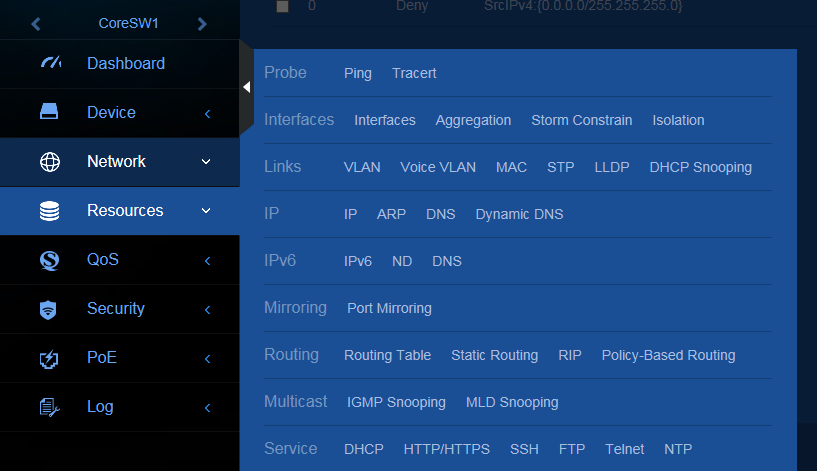Go to previous device with left arrow

point(37,23)
